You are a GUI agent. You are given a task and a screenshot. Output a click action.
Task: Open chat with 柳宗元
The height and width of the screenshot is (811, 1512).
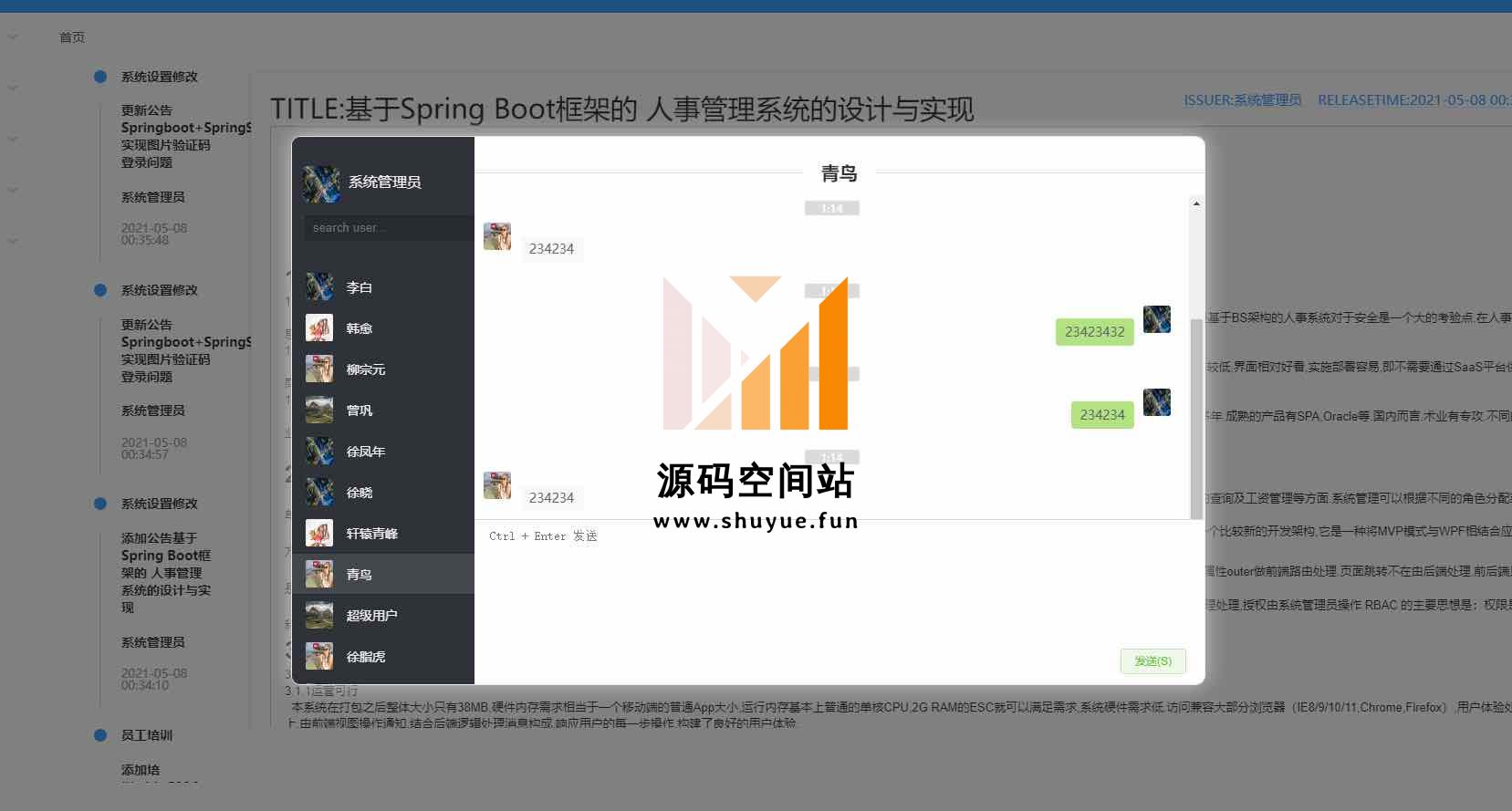tap(383, 369)
